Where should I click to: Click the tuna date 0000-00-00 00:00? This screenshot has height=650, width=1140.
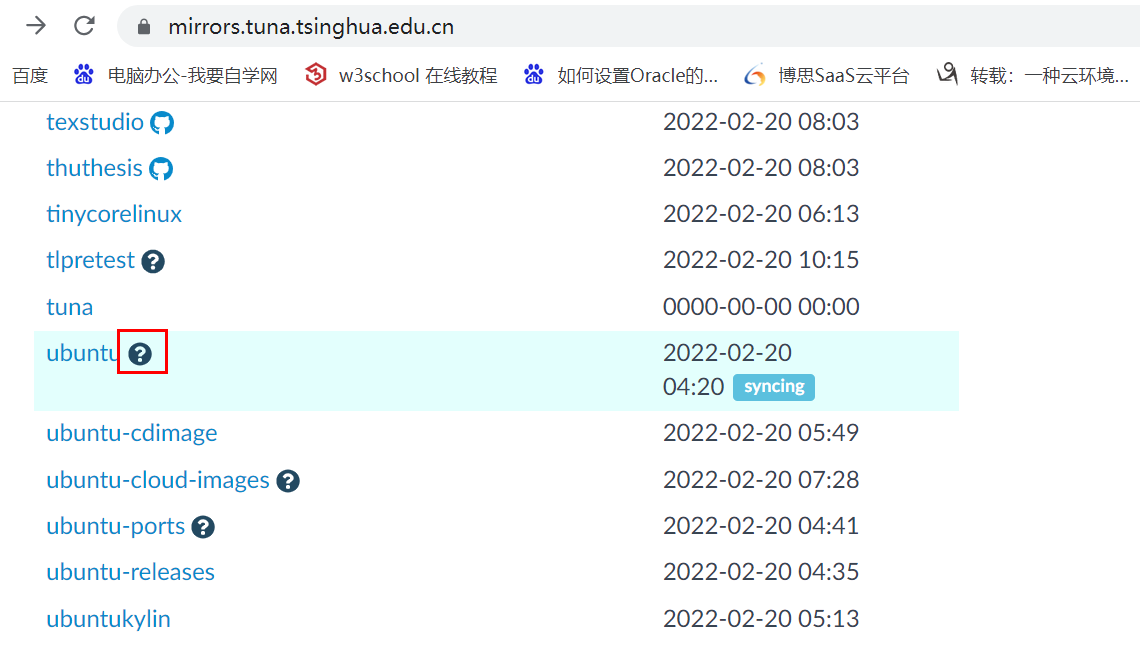point(761,307)
